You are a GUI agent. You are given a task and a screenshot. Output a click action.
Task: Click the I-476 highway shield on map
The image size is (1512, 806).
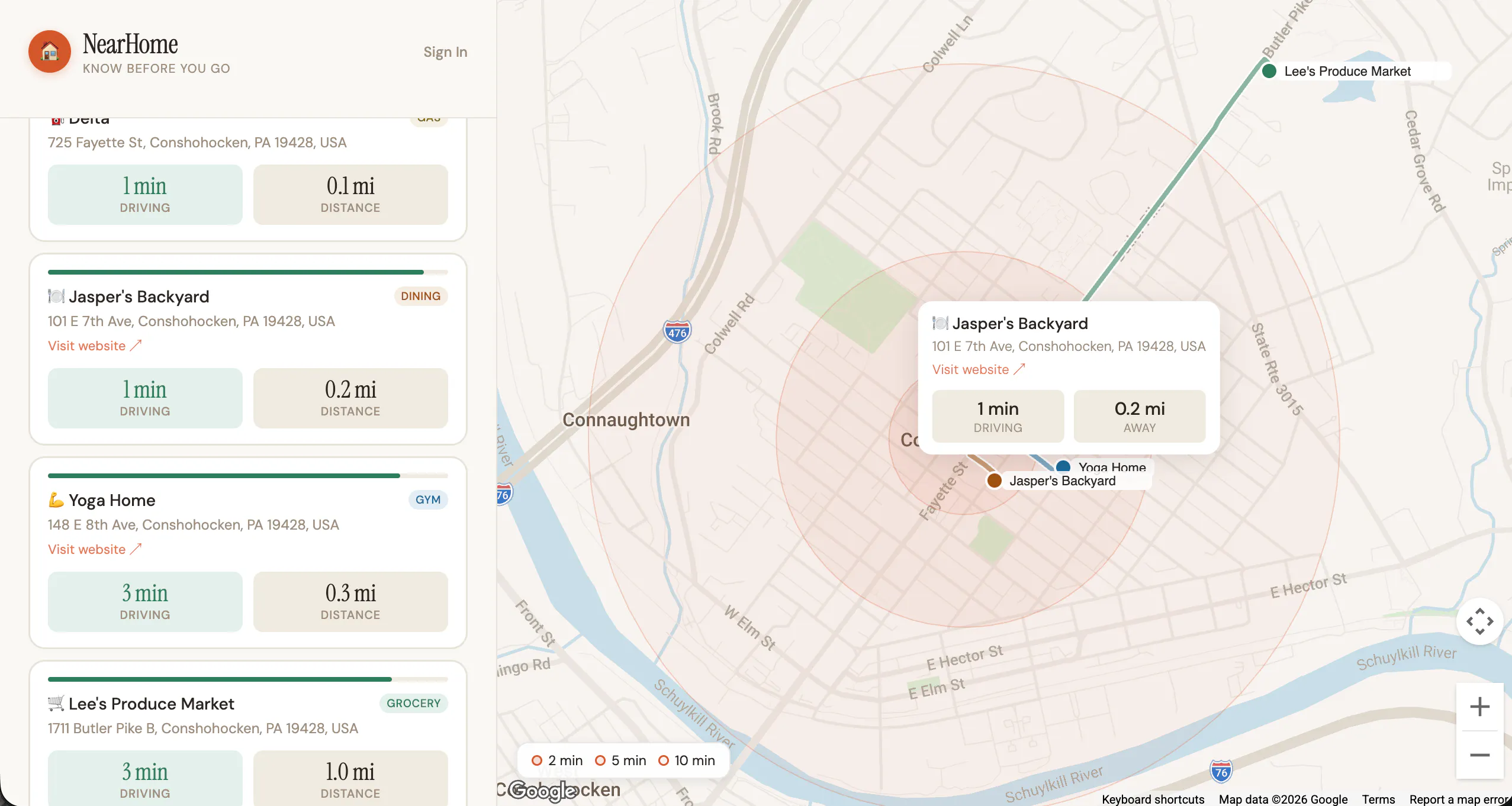coord(677,331)
